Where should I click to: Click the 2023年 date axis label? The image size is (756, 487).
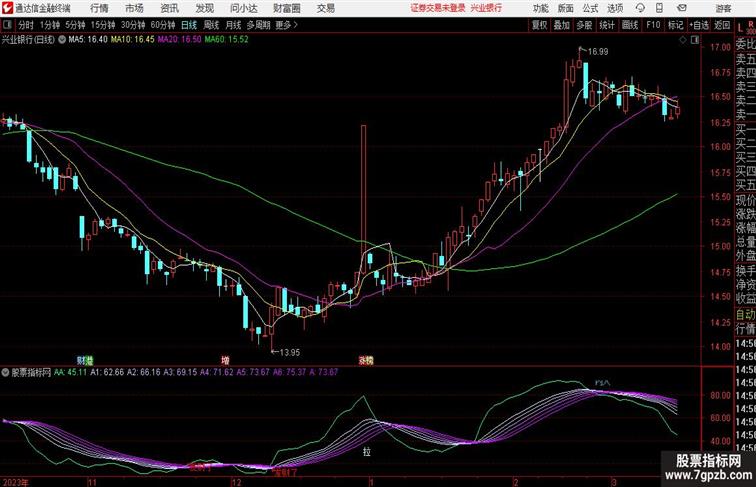click(15, 482)
